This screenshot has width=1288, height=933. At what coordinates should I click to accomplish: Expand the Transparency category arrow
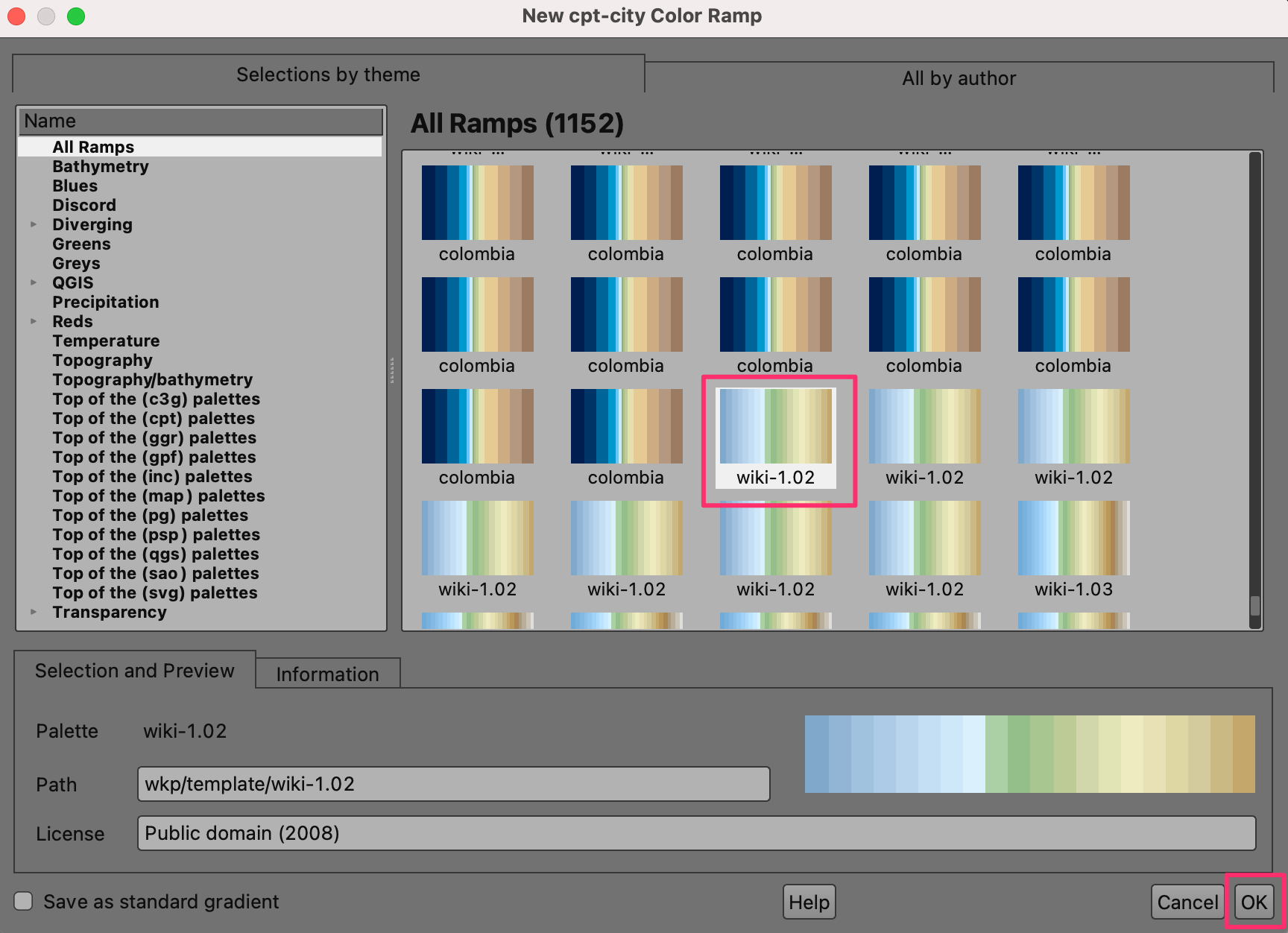click(x=34, y=612)
